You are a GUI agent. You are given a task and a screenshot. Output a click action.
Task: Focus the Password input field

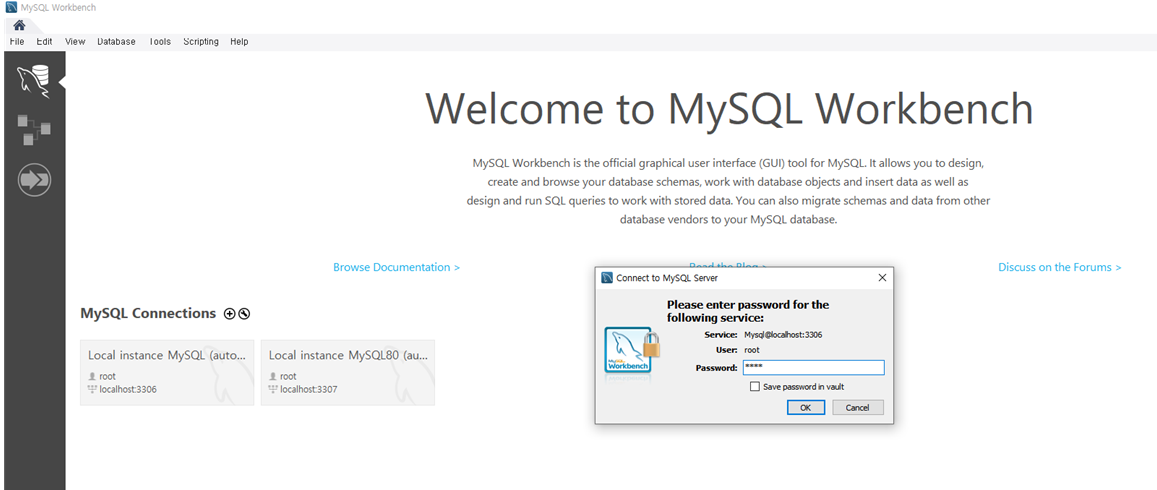click(813, 368)
